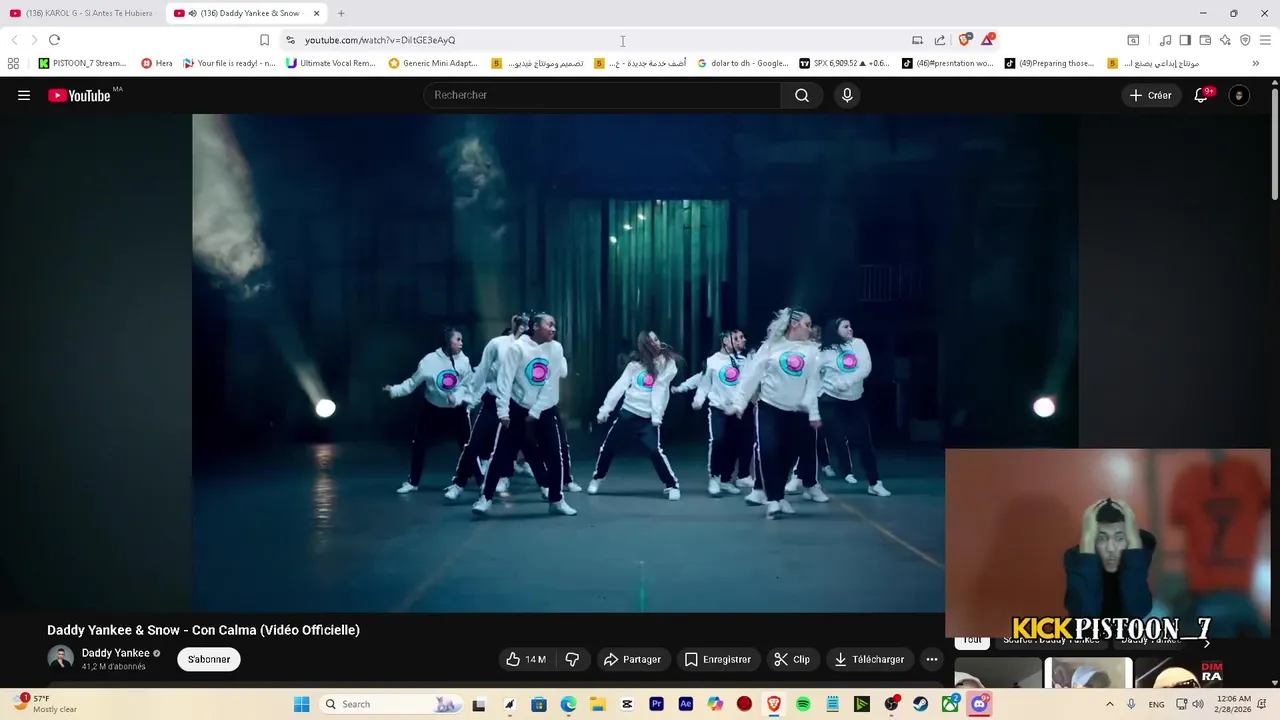Show hidden system tray icons

[1109, 704]
